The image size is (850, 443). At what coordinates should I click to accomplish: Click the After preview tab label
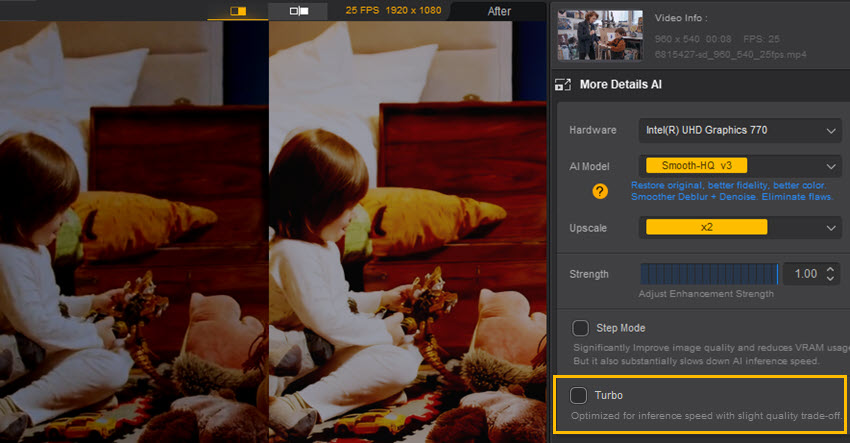pos(499,11)
